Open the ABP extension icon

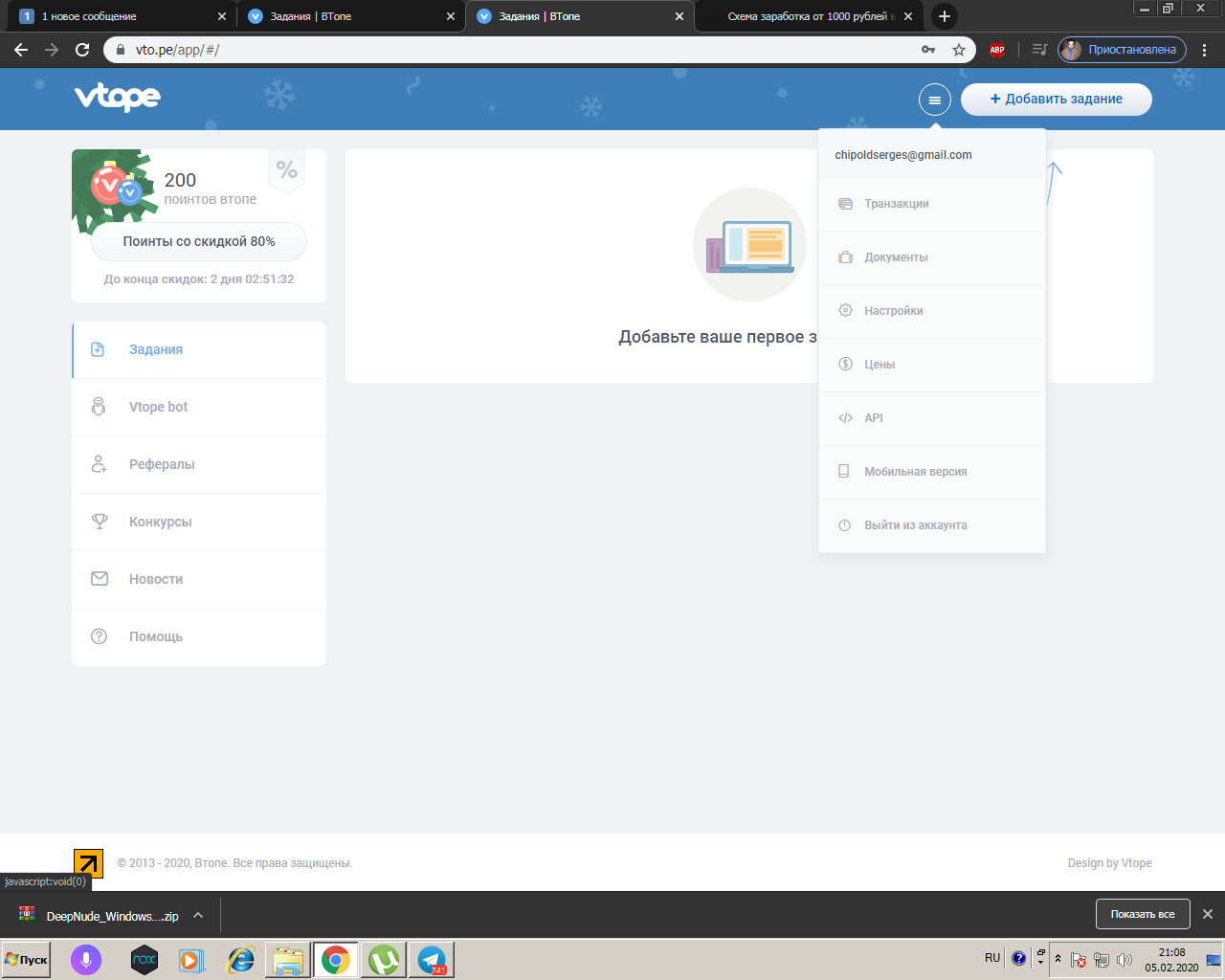point(997,50)
